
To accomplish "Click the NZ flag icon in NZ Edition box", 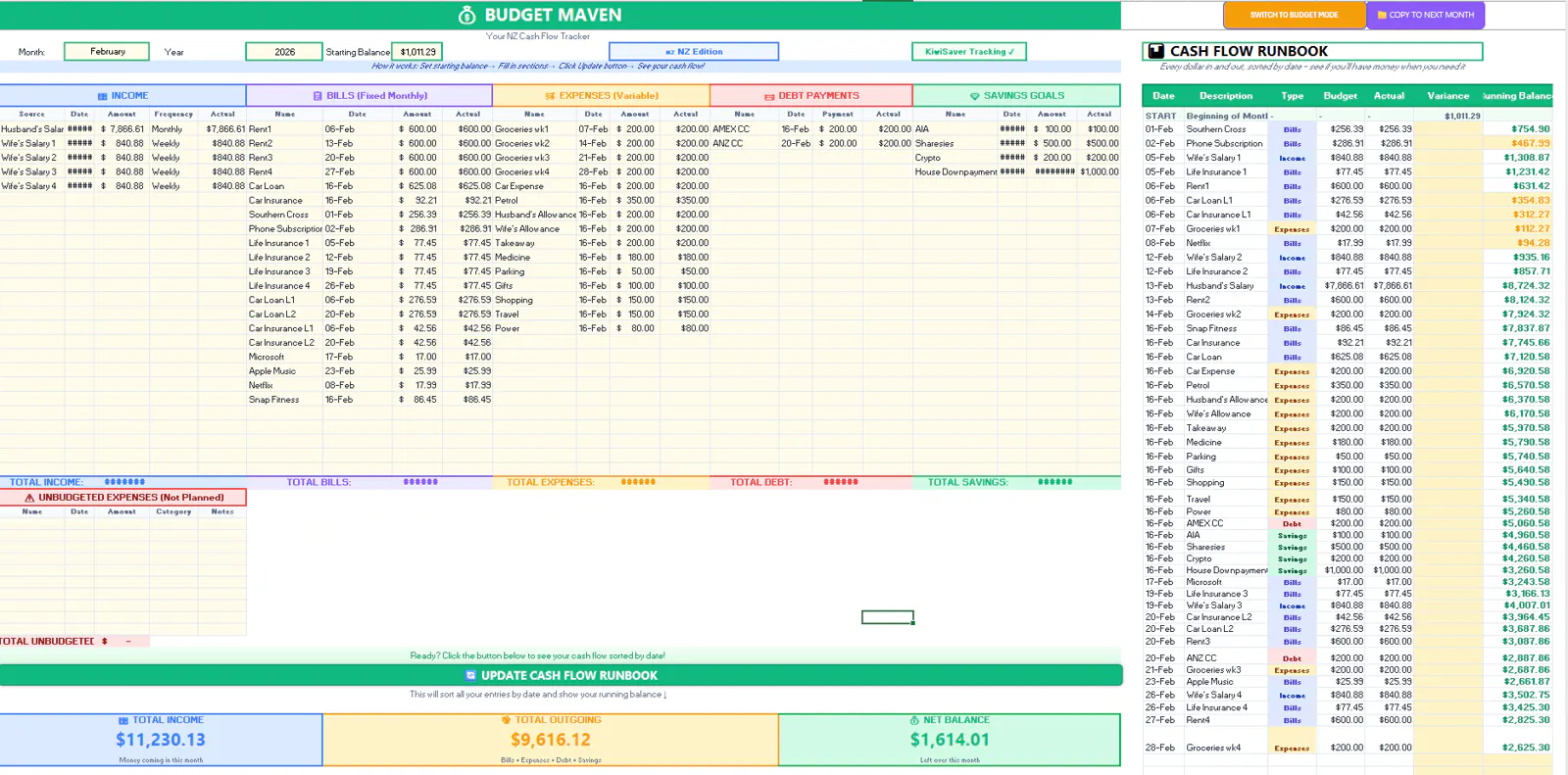I will coord(669,52).
